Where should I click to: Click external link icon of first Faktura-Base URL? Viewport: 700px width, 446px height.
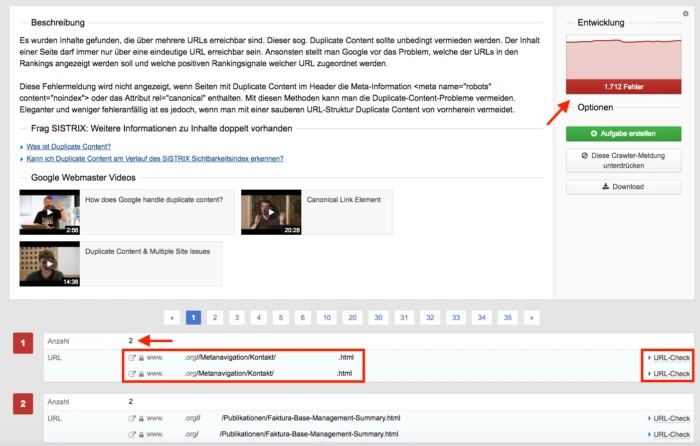pos(132,418)
